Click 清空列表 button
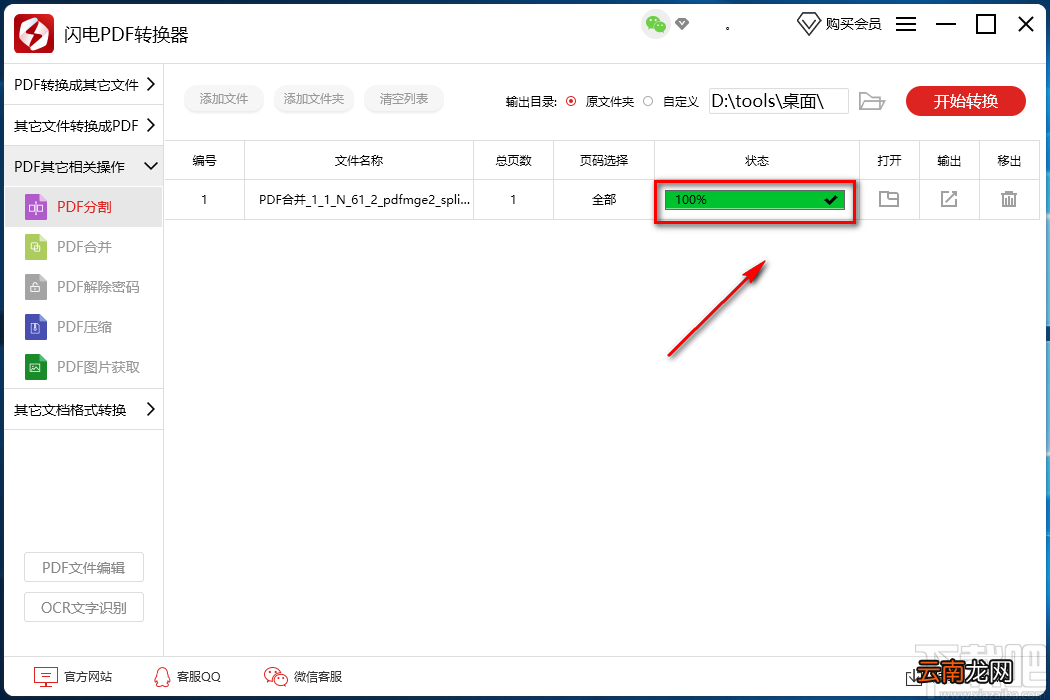The image size is (1050, 700). 404,98
